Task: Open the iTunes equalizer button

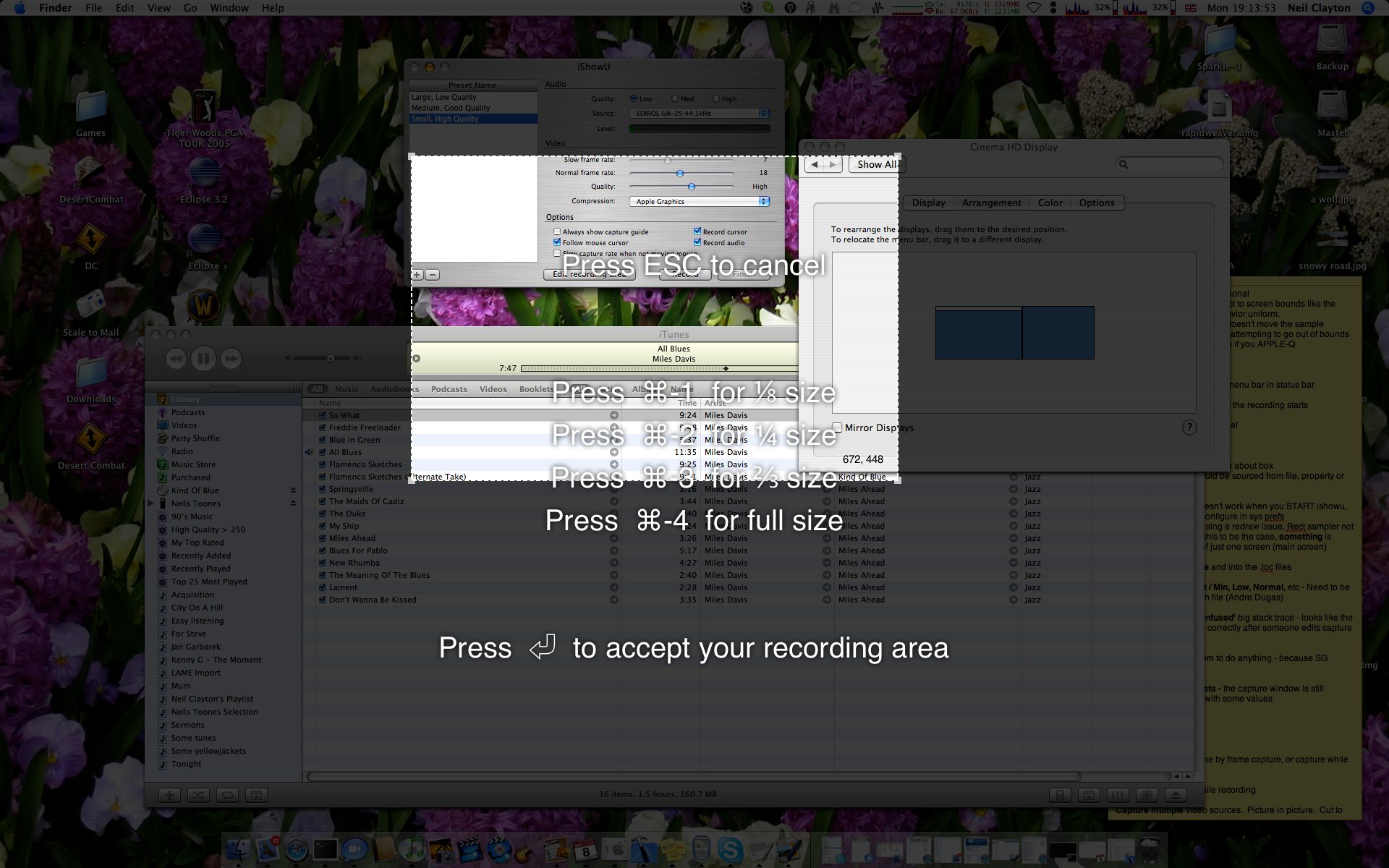Action: click(x=1118, y=795)
